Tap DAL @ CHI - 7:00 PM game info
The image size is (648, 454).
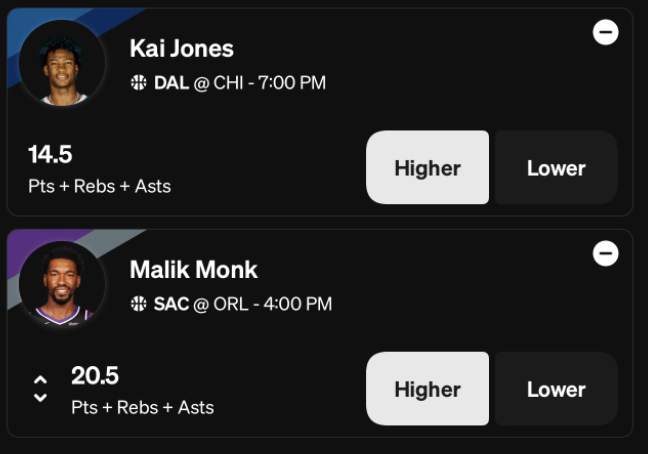point(240,83)
